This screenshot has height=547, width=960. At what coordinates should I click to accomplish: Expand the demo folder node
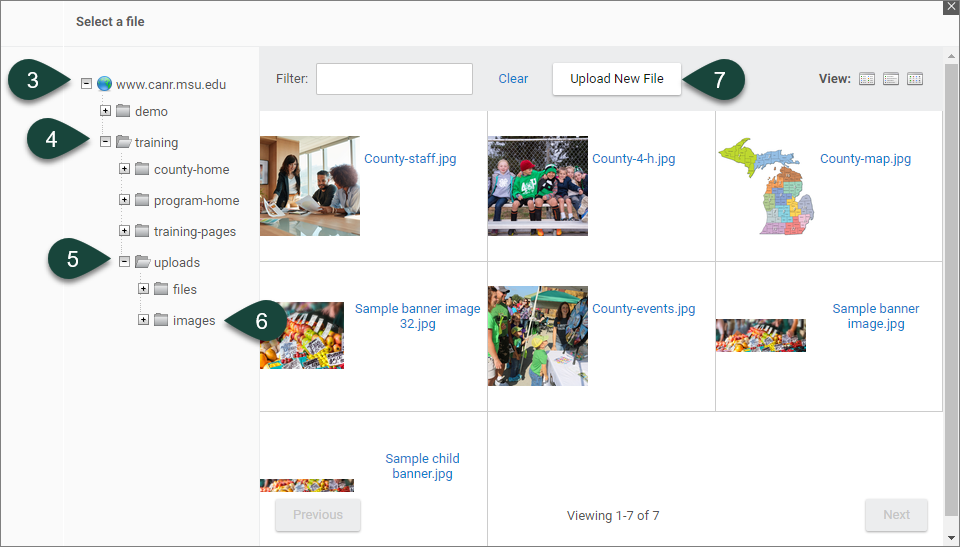point(105,111)
